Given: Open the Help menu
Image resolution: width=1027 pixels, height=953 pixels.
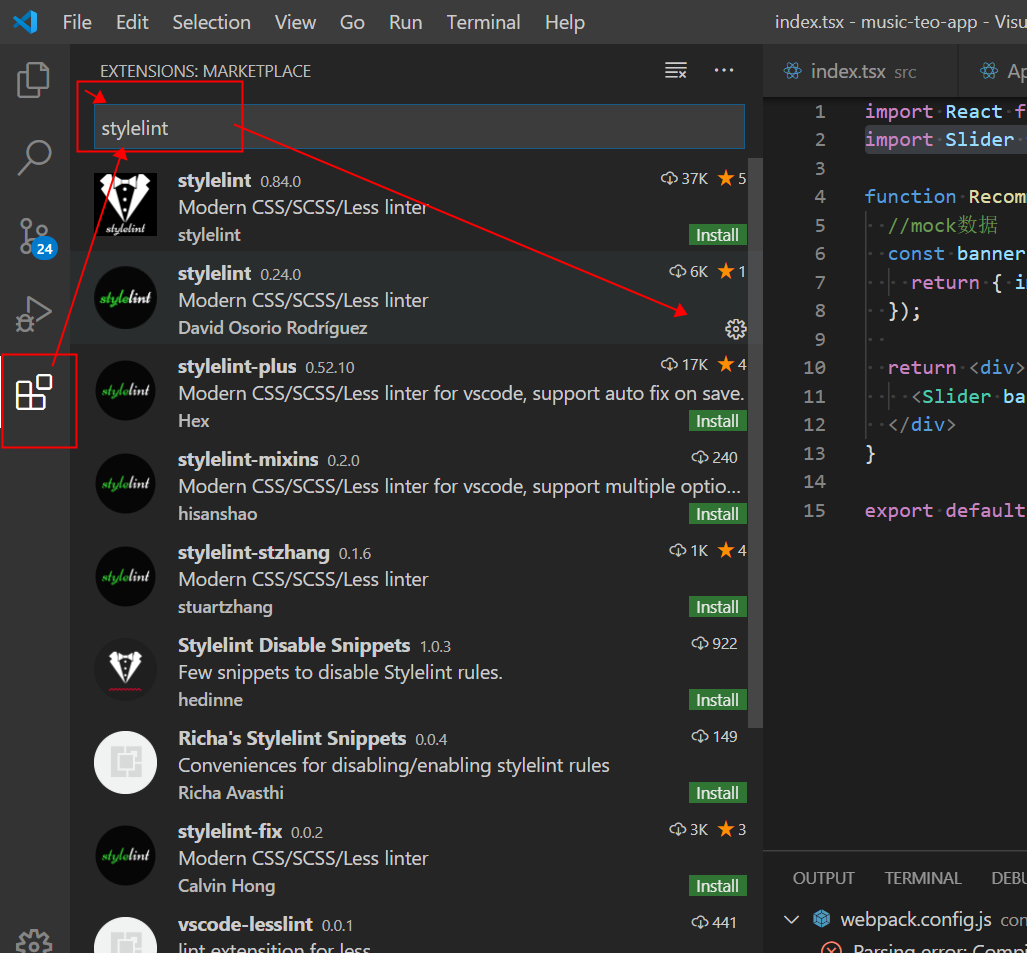Looking at the screenshot, I should 565,22.
